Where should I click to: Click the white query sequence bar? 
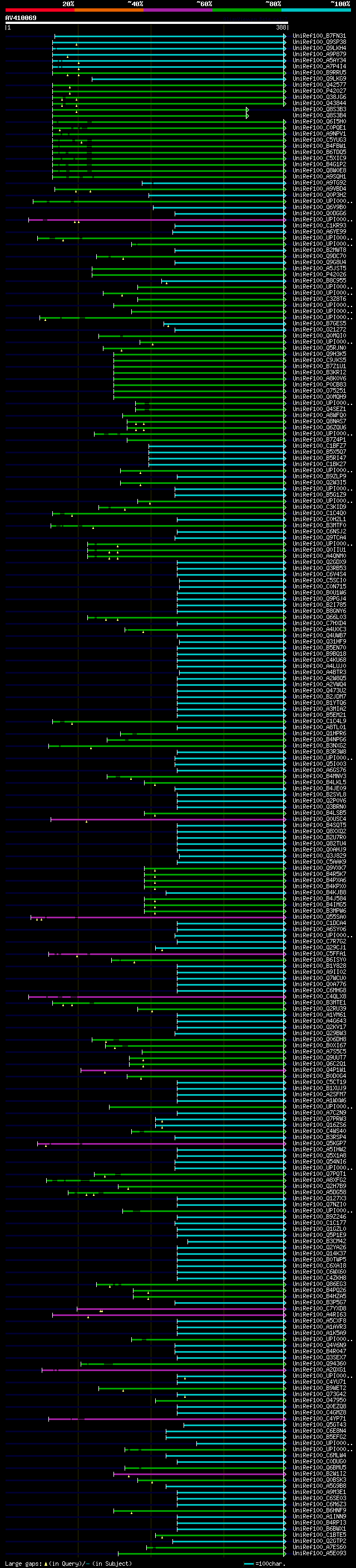(146, 22)
